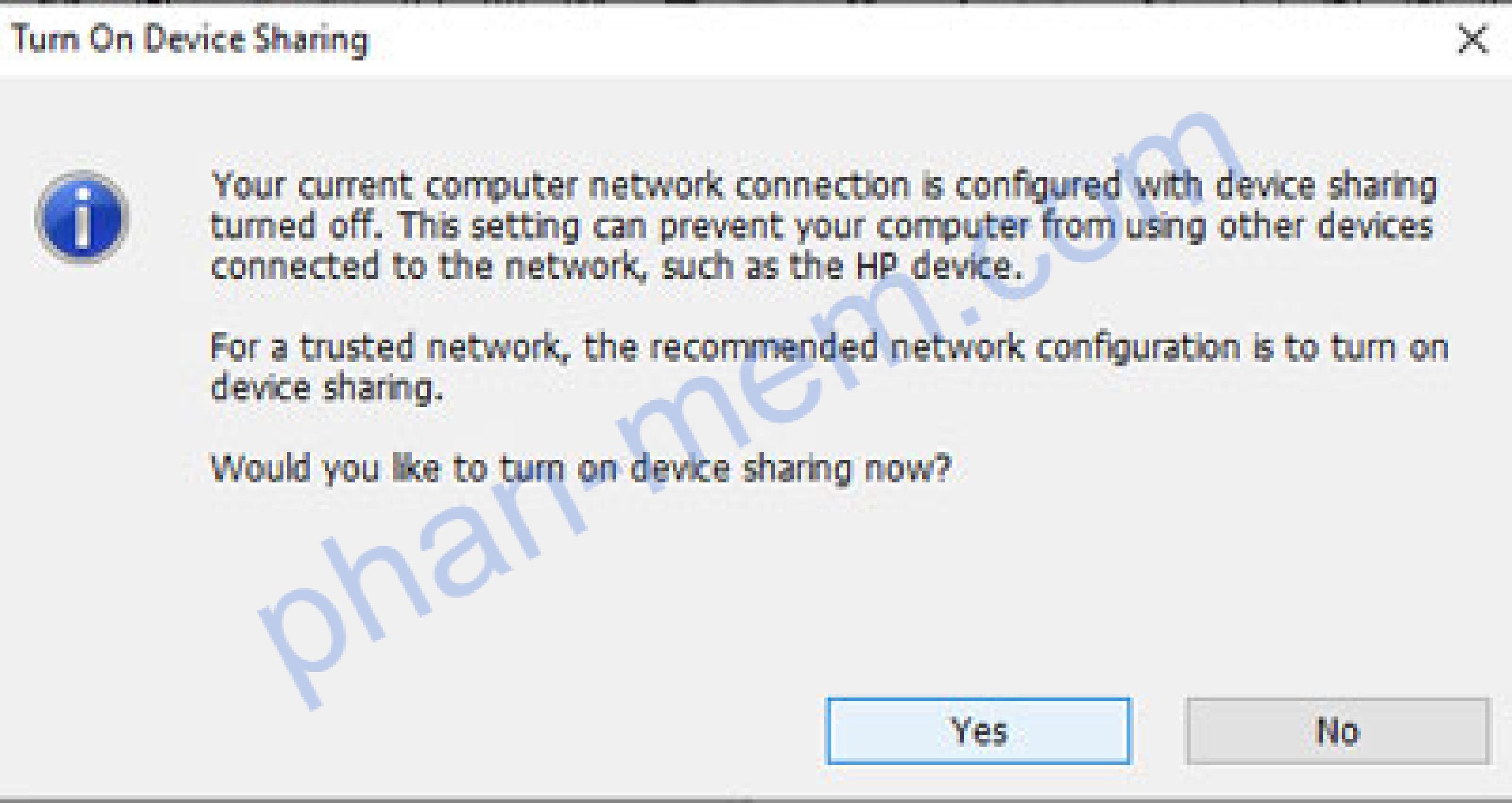Click the question "Would you like to turn on device sharing now?"
Image resolution: width=1512 pixels, height=803 pixels.
click(x=581, y=468)
